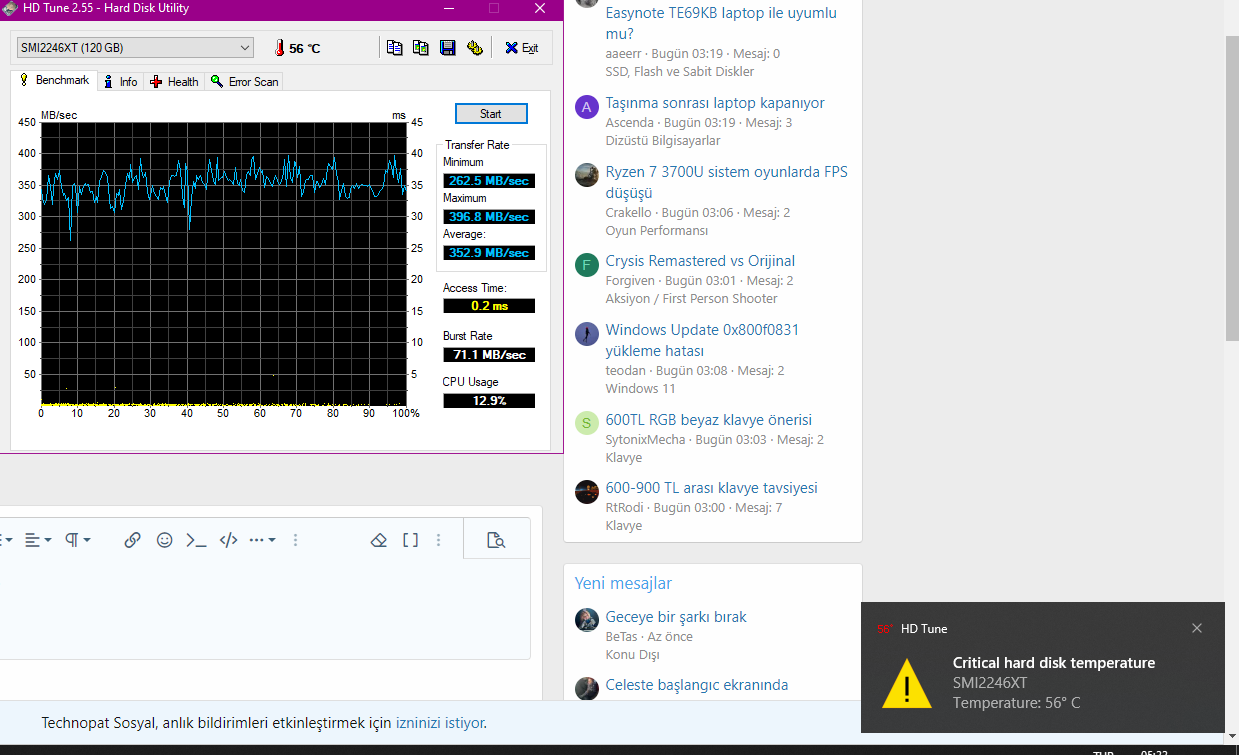The width and height of the screenshot is (1239, 755).
Task: Click the insert link icon in editor
Action: point(132,540)
